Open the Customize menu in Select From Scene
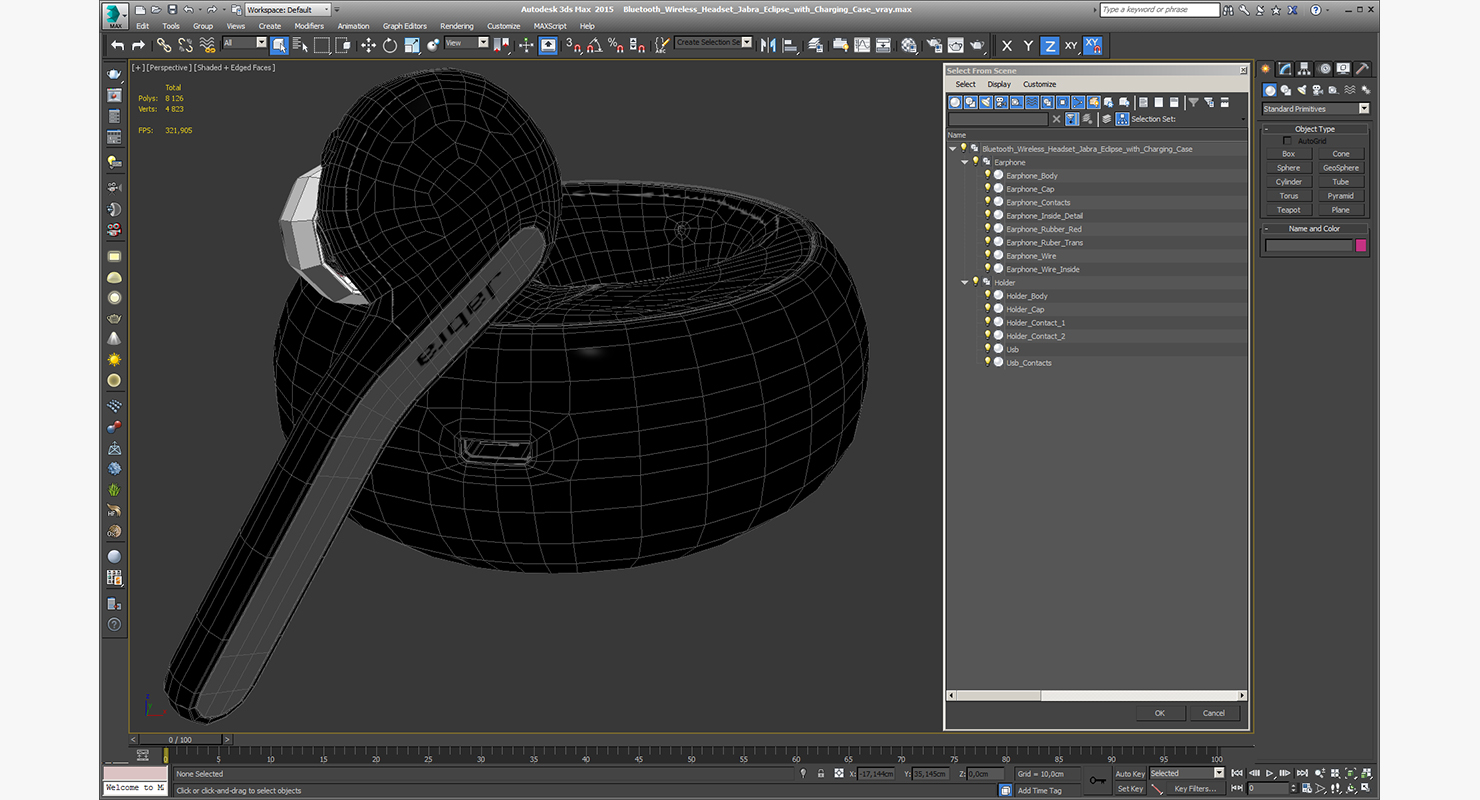The image size is (1480, 800). point(1039,84)
